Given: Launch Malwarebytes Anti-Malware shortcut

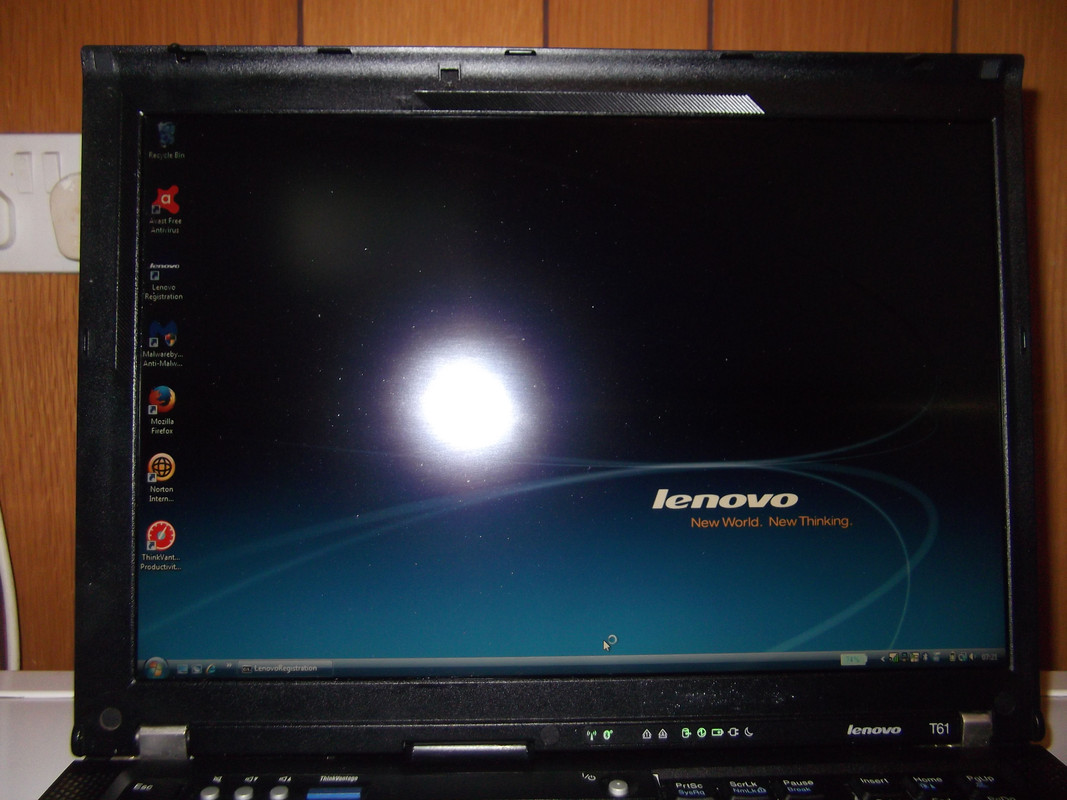Looking at the screenshot, I should point(163,344).
